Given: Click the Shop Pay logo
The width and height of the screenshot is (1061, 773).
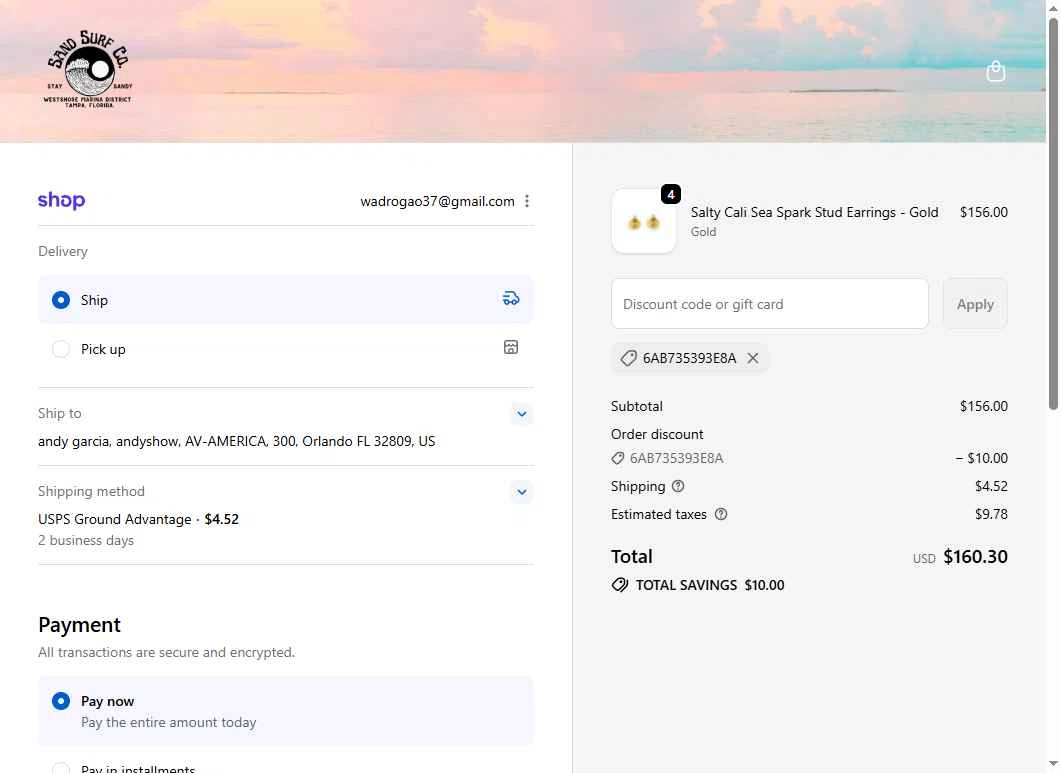Looking at the screenshot, I should click(61, 201).
